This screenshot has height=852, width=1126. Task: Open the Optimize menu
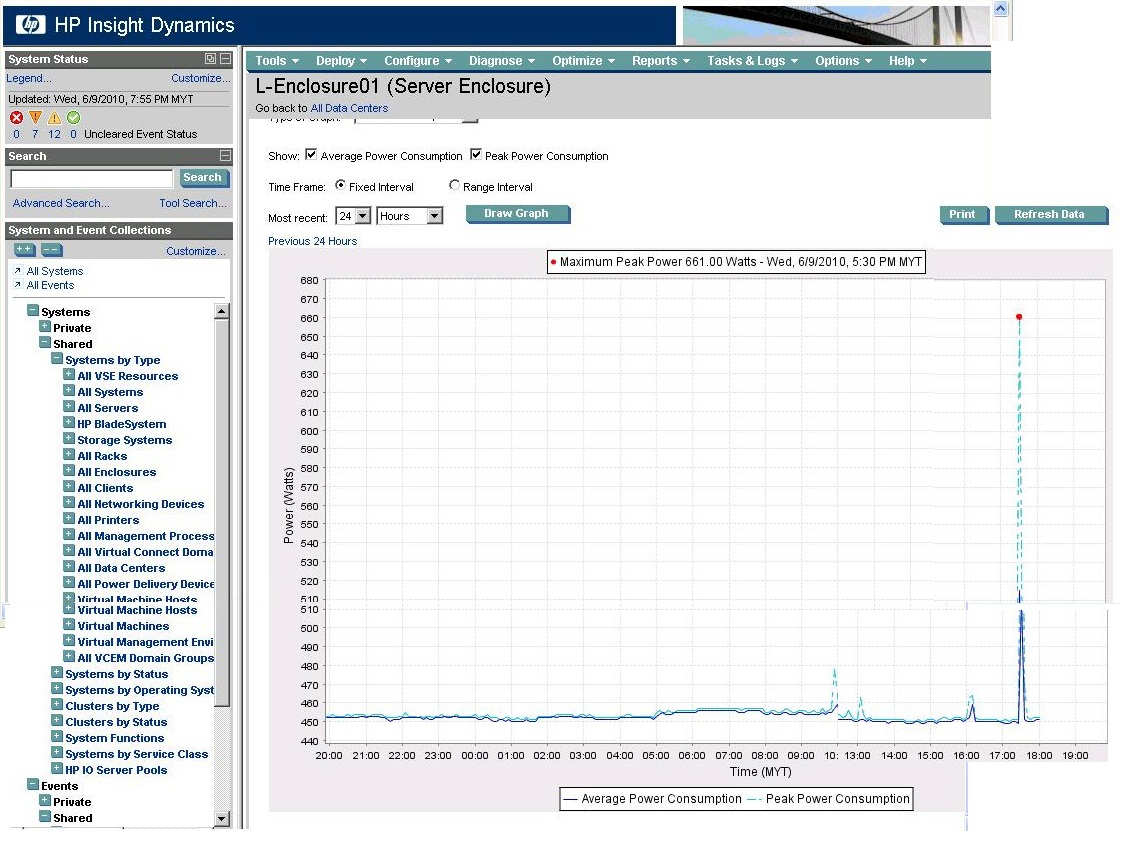583,61
